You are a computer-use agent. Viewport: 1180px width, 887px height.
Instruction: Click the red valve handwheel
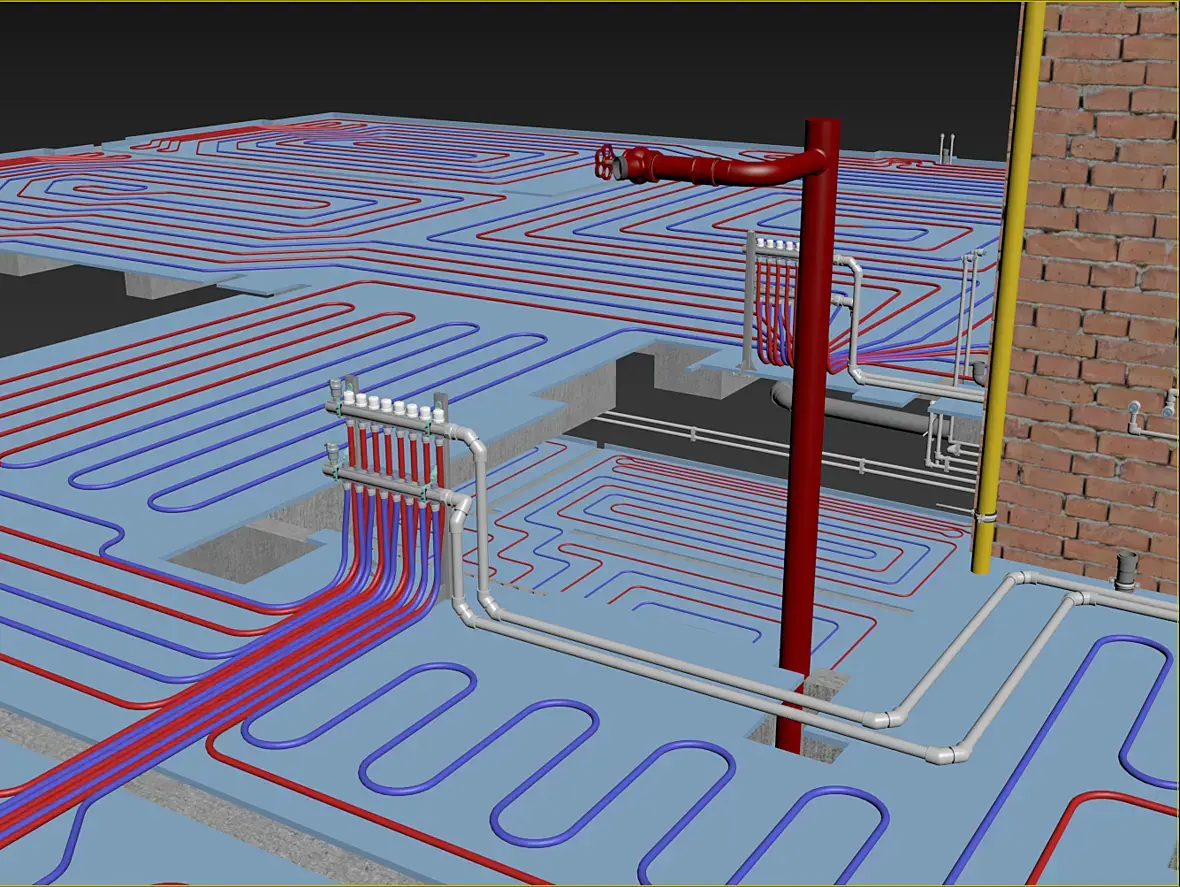(x=604, y=162)
